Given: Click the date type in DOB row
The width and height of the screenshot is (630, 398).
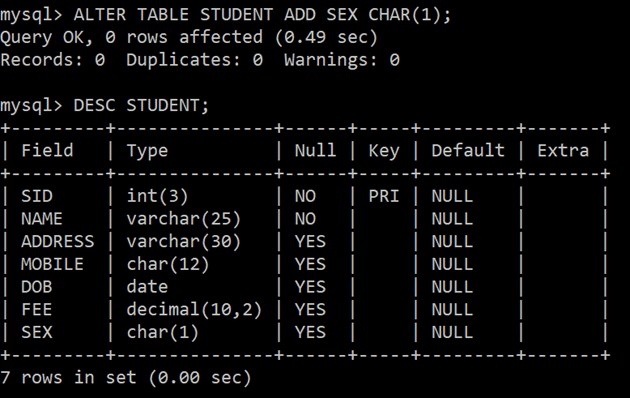Looking at the screenshot, I should coord(147,287).
